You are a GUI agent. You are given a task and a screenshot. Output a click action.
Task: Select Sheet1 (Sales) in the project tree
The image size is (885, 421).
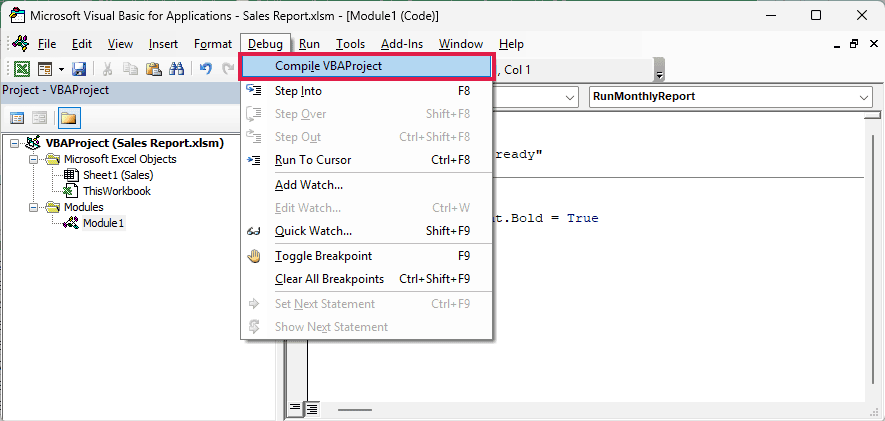[x=118, y=175]
